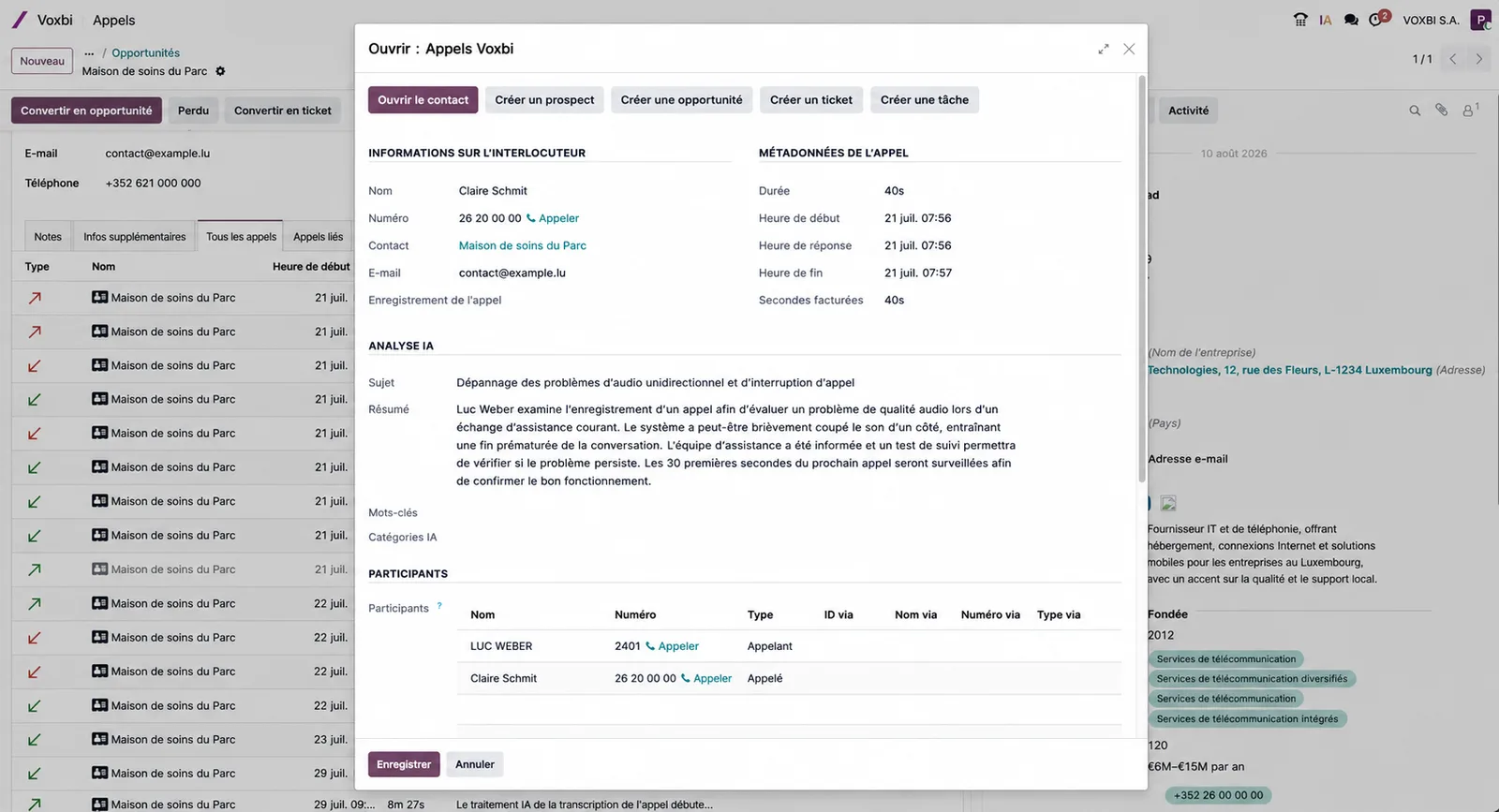The image size is (1499, 812).
Task: Go to the previous record arrow
Action: click(1453, 58)
